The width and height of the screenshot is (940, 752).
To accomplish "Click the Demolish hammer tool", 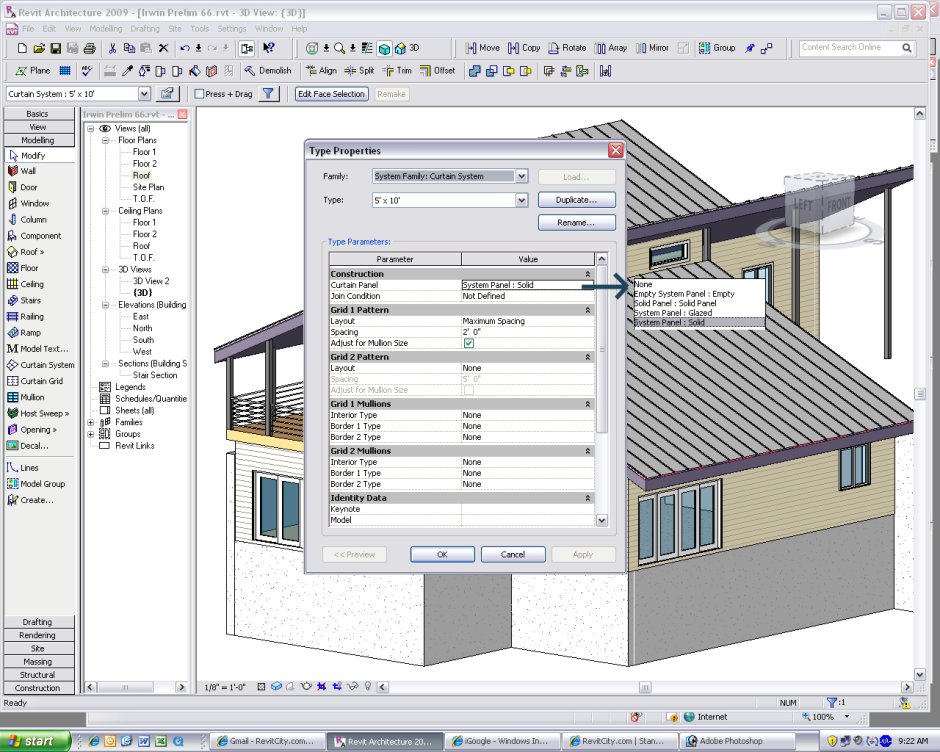I will (x=268, y=71).
